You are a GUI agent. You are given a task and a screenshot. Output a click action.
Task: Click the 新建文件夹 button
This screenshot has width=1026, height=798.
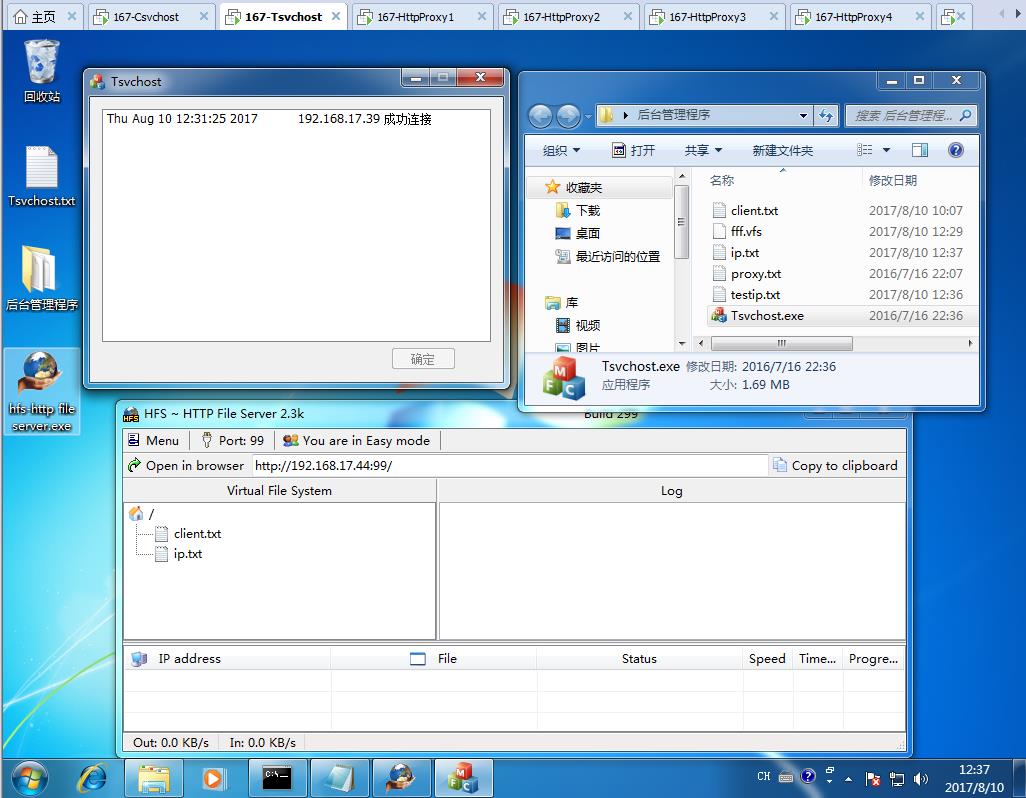click(782, 150)
